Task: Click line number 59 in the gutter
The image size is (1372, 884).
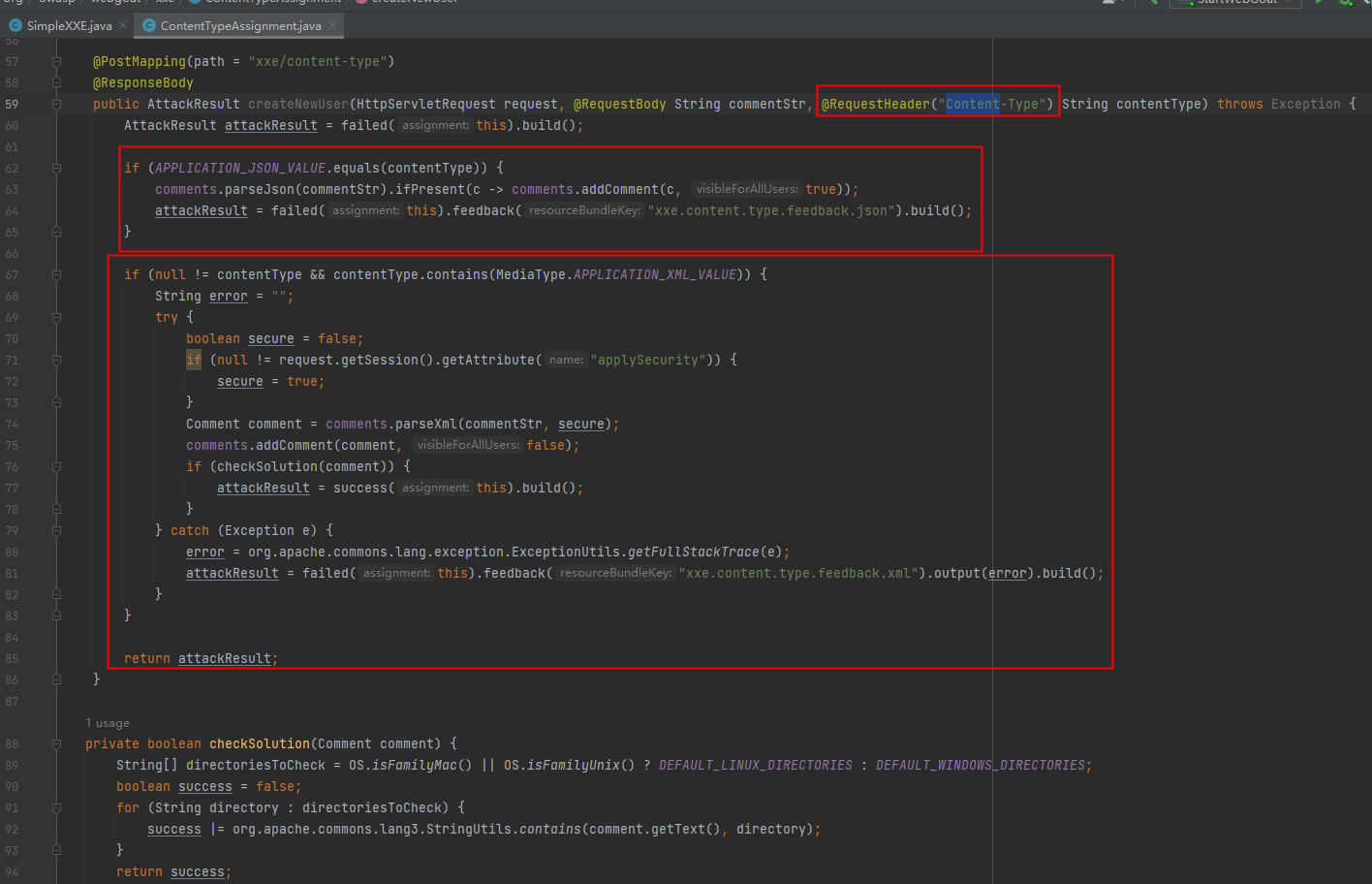Action: [12, 104]
